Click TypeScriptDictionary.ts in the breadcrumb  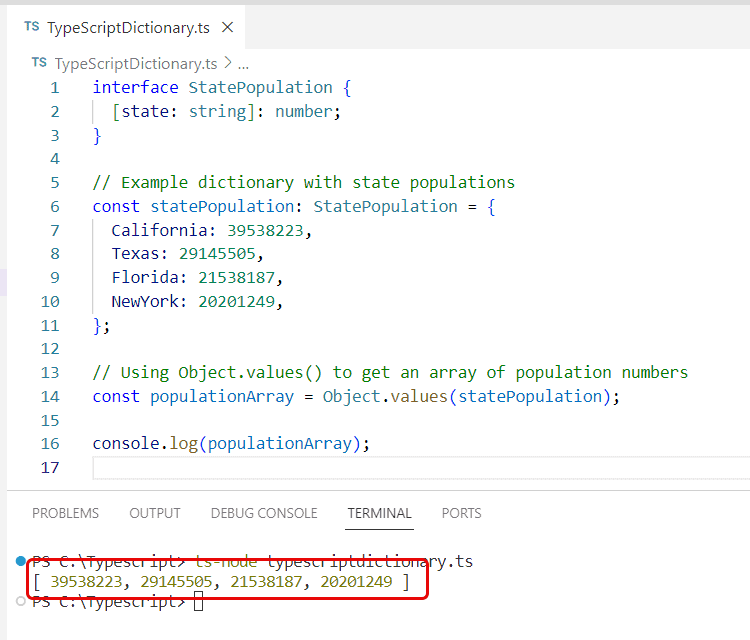pos(136,64)
